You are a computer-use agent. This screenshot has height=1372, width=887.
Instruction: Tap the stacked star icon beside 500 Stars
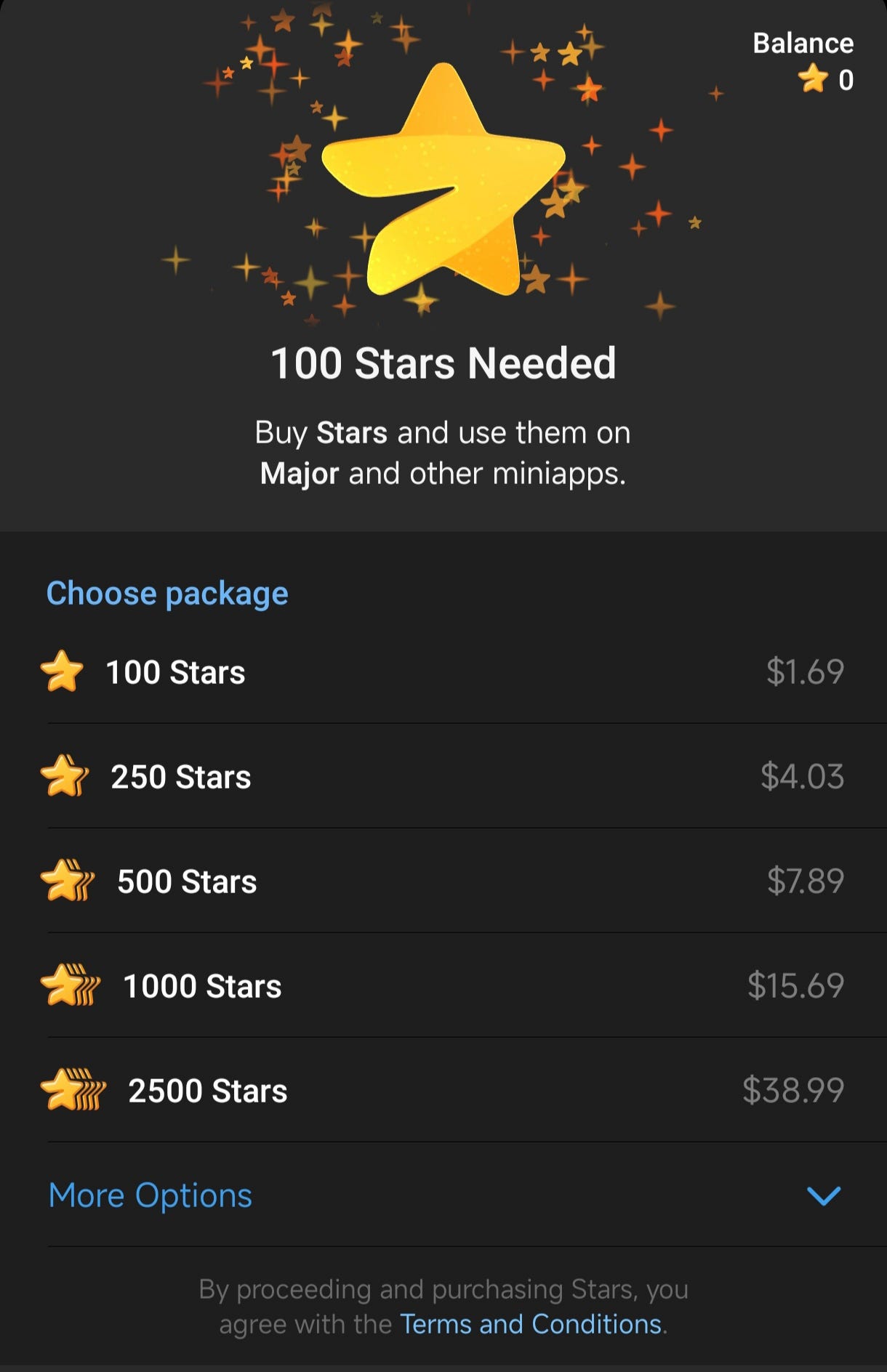tap(68, 881)
